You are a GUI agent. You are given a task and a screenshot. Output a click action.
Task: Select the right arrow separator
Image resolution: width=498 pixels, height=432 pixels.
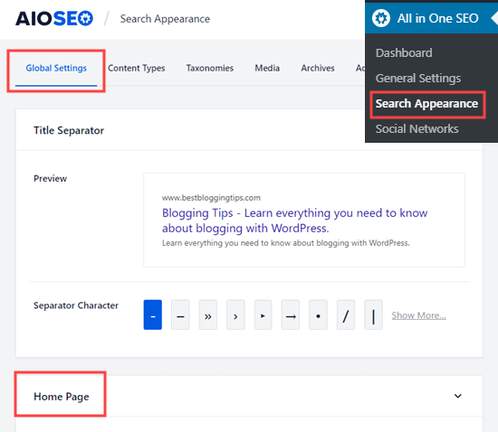tap(290, 315)
